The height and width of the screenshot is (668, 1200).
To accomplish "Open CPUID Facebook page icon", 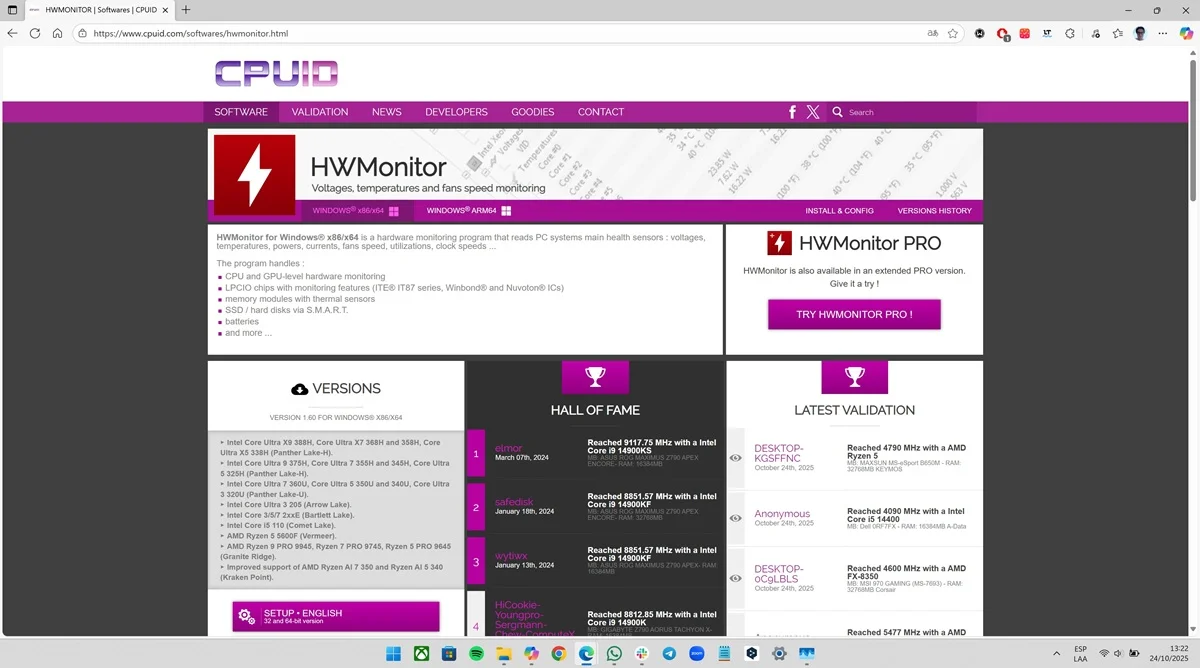I will tap(792, 112).
